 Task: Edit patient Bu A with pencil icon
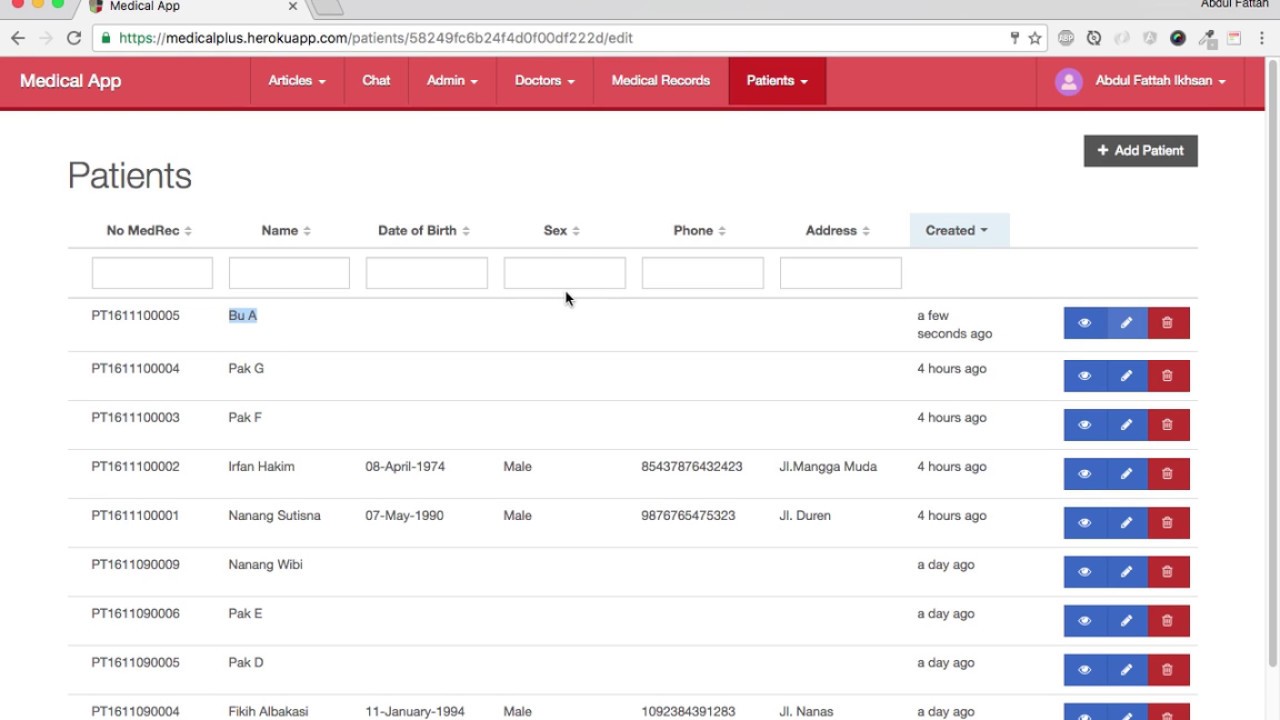[x=1127, y=323]
